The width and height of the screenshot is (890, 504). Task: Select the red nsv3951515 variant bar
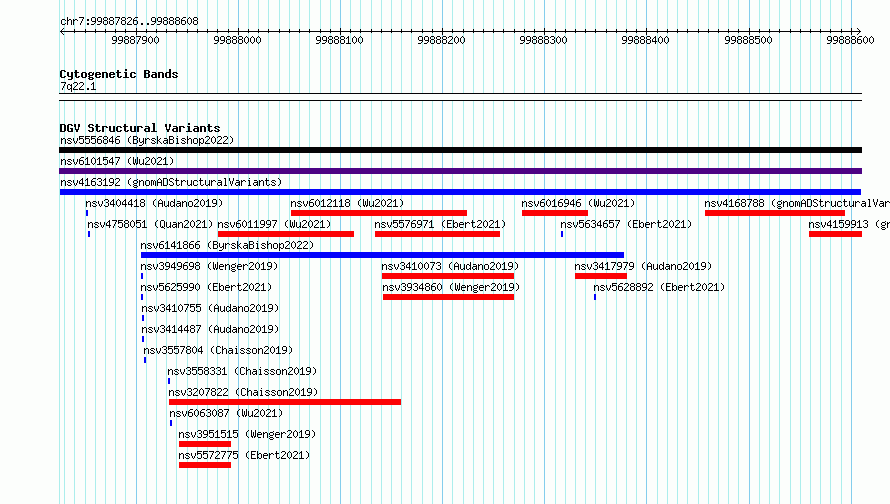[x=205, y=444]
